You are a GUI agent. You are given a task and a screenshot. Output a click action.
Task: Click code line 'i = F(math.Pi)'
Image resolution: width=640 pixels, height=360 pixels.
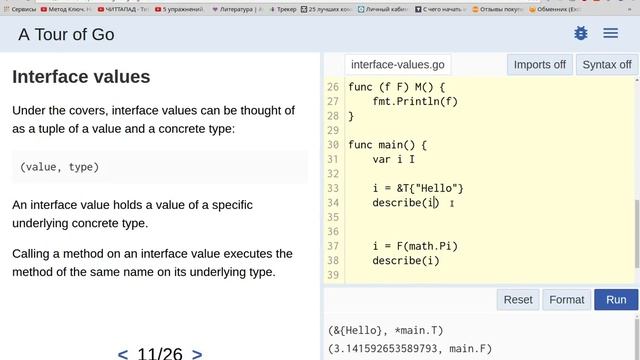(x=415, y=246)
